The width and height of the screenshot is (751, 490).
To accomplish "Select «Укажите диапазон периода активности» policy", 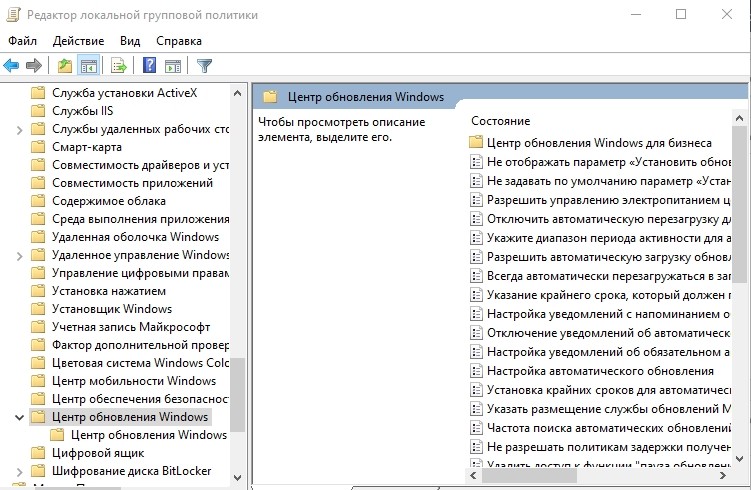I will pos(609,238).
